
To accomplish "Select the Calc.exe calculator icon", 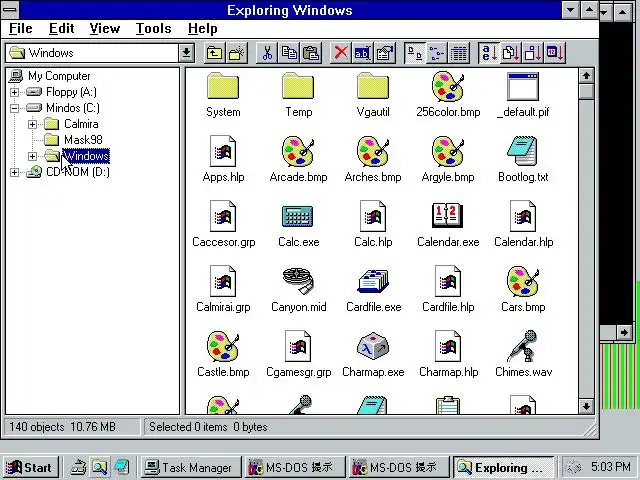I will pyautogui.click(x=298, y=224).
